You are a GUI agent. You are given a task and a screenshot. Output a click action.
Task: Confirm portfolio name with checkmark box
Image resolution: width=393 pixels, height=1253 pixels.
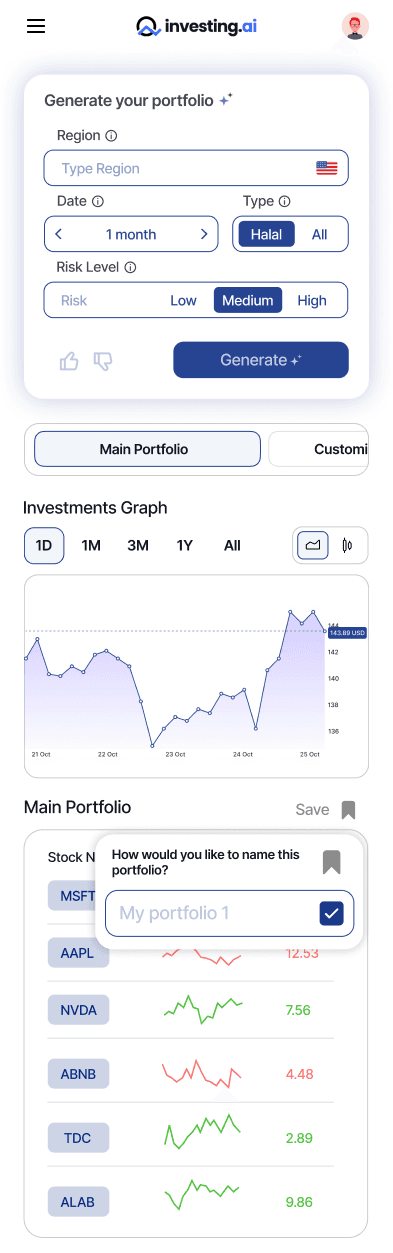(332, 913)
